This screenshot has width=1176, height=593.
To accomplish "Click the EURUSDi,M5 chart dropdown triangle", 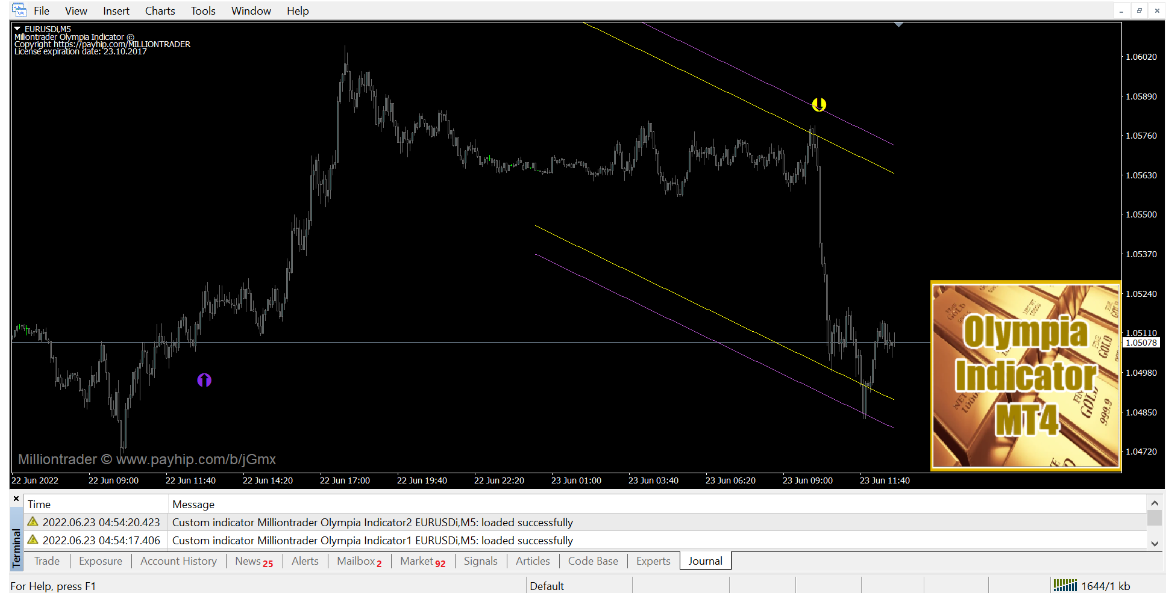I will coord(17,28).
